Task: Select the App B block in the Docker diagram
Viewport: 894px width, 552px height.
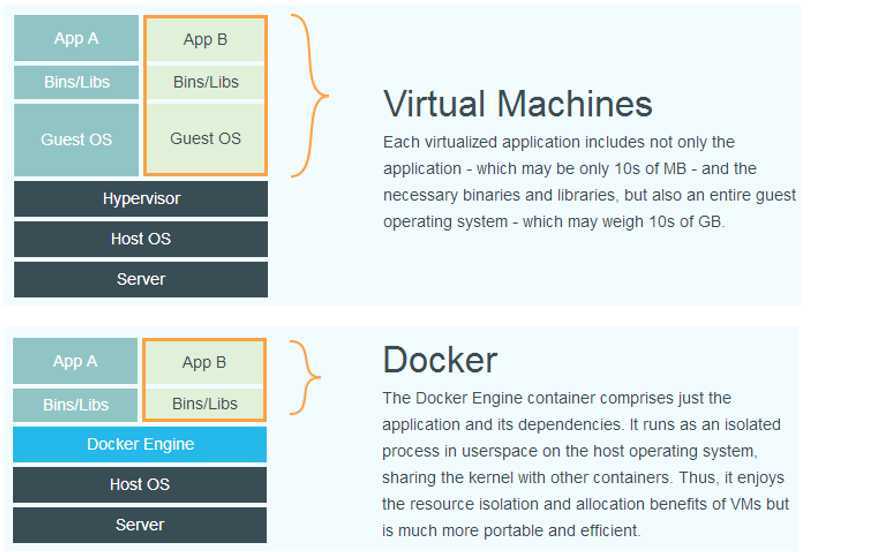Action: pyautogui.click(x=204, y=362)
